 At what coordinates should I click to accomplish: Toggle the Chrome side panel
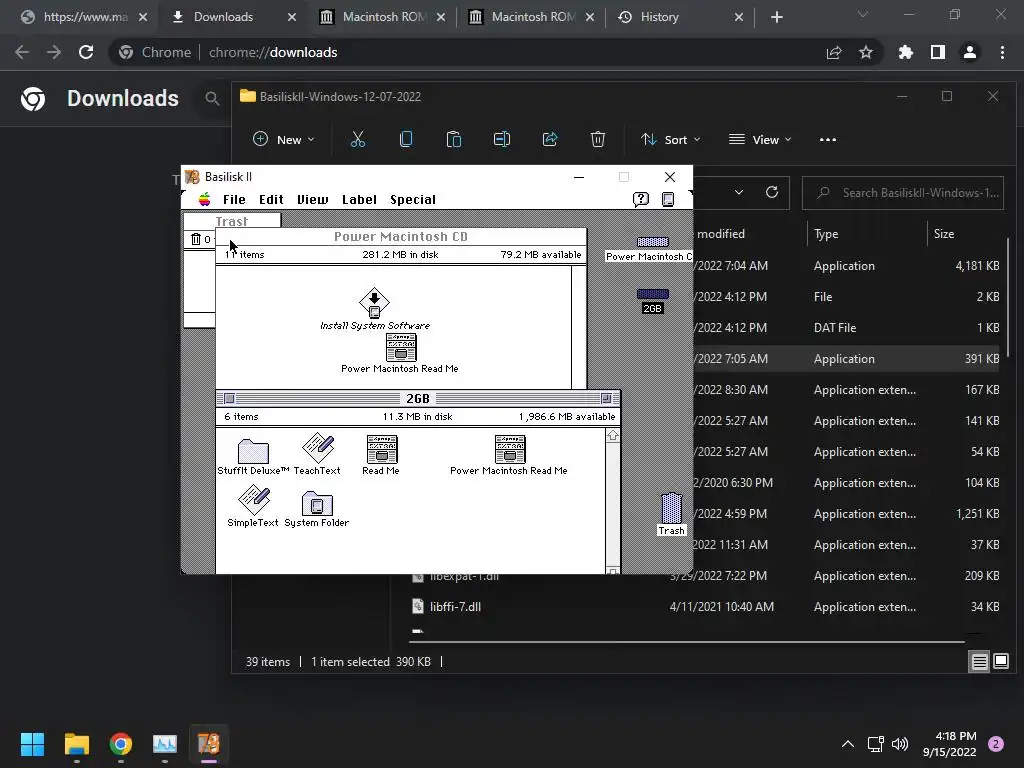pyautogui.click(x=938, y=52)
